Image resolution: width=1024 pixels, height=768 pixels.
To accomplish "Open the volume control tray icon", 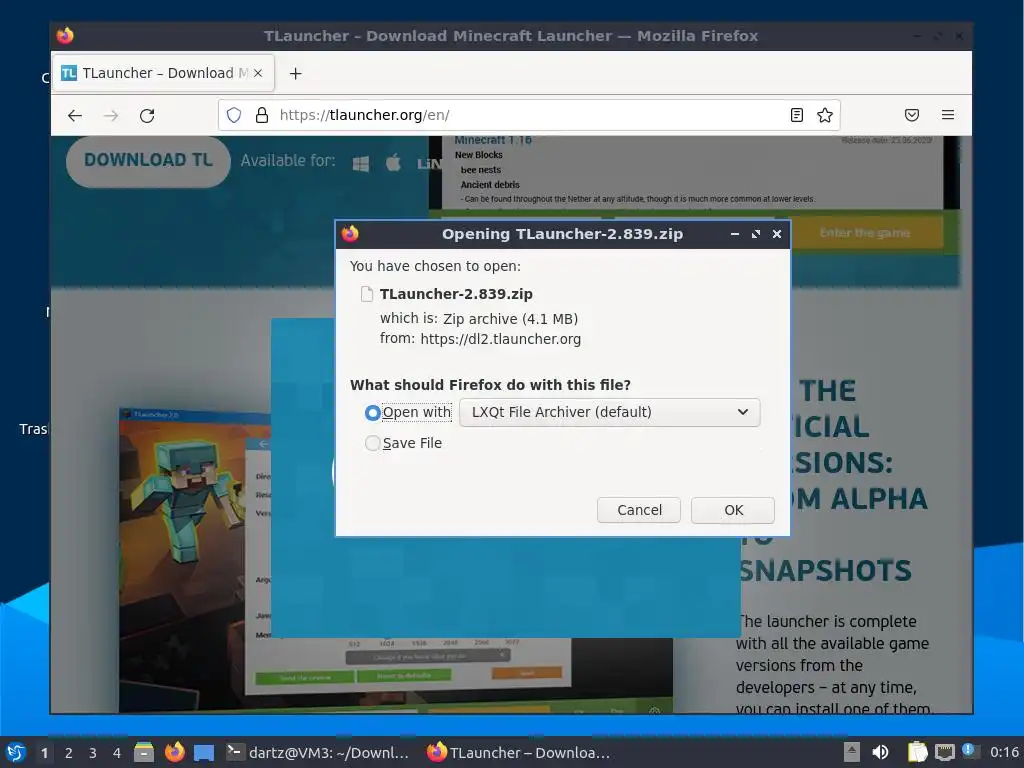I will tap(880, 752).
